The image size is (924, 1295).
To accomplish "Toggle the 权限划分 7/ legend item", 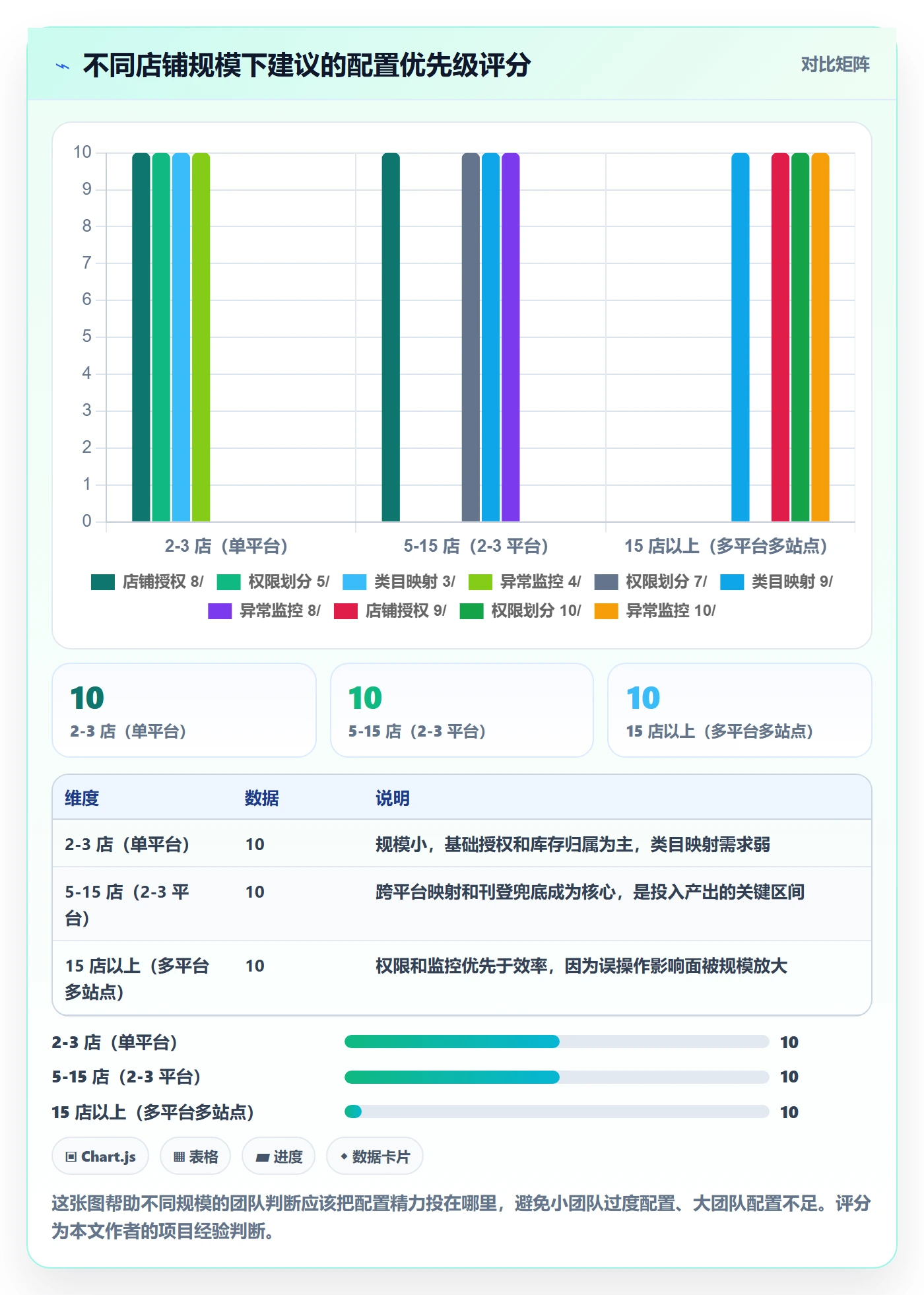I will click(x=651, y=581).
